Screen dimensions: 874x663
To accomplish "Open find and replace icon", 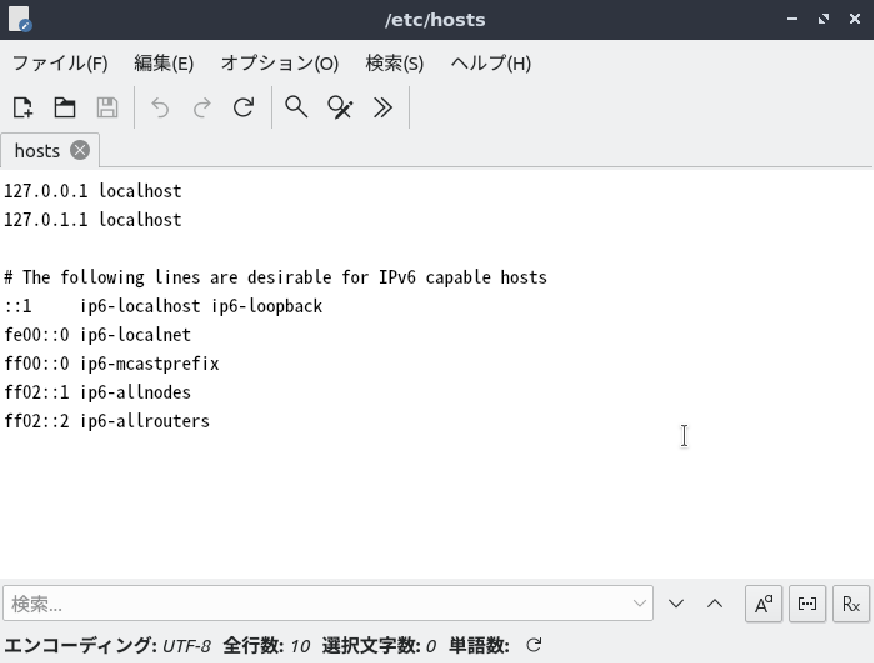I will point(339,107).
